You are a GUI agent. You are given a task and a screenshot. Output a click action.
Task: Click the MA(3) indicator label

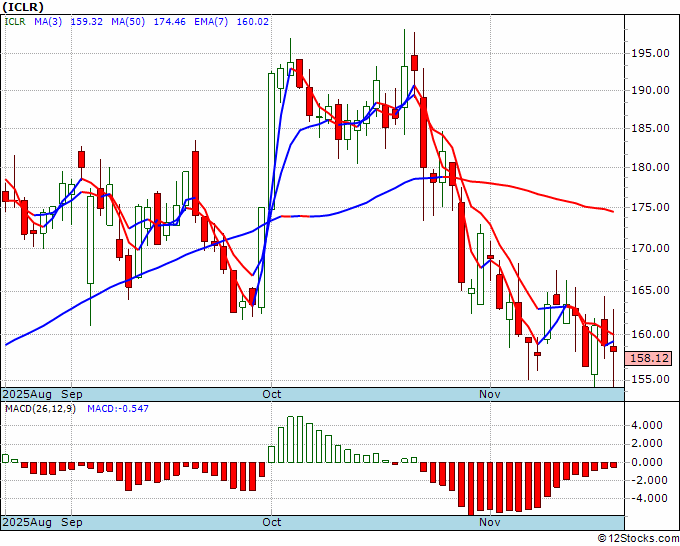point(48,22)
